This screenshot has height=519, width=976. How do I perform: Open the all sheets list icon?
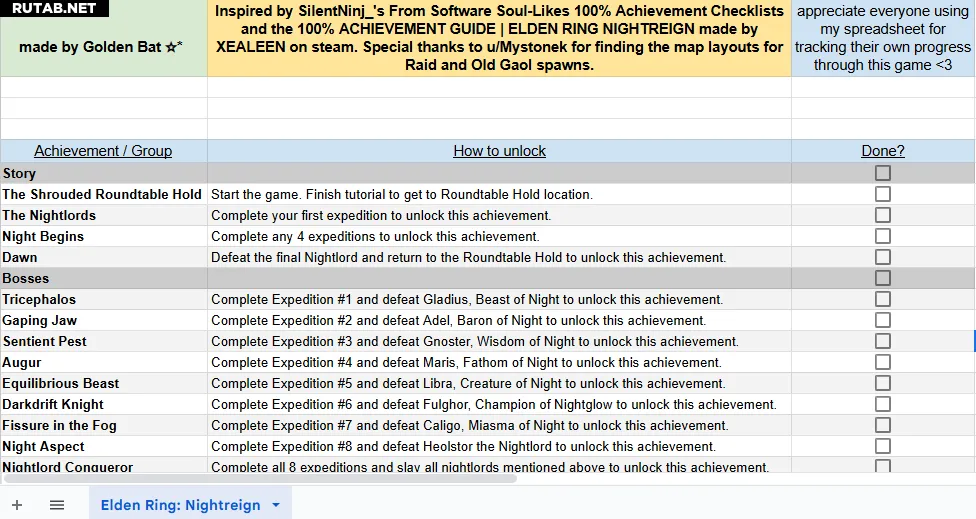57,505
